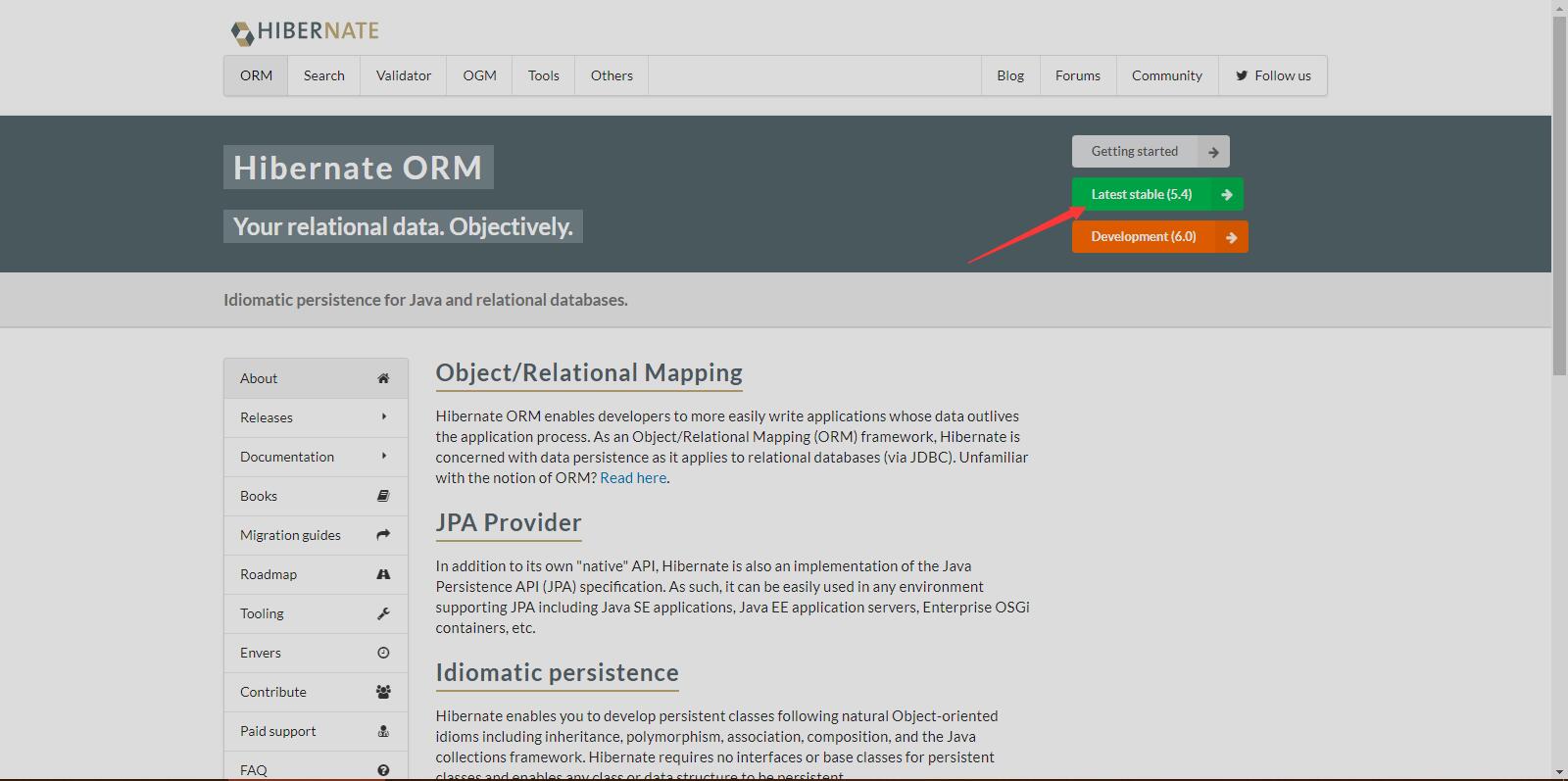Select the Tools menu item
1568x781 pixels.
tap(544, 75)
